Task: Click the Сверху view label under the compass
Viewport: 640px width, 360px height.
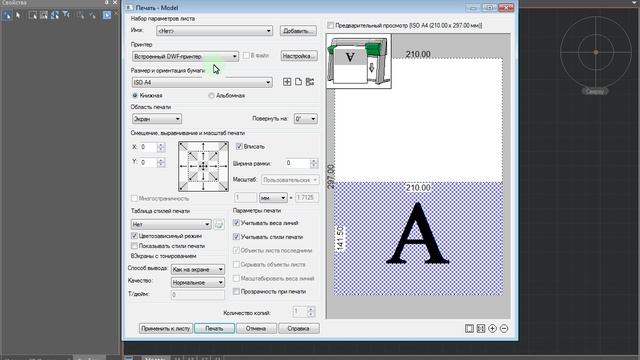Action: [595, 91]
